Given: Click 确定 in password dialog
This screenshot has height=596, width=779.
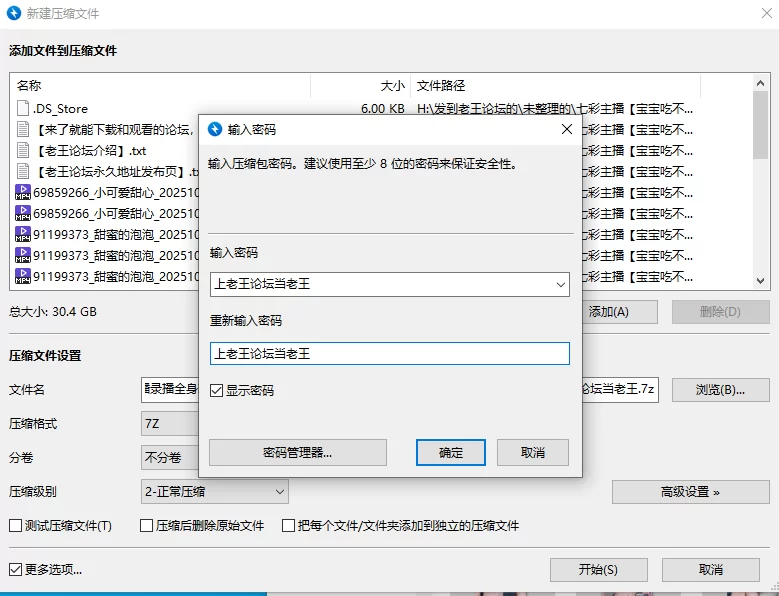Looking at the screenshot, I should 451,452.
